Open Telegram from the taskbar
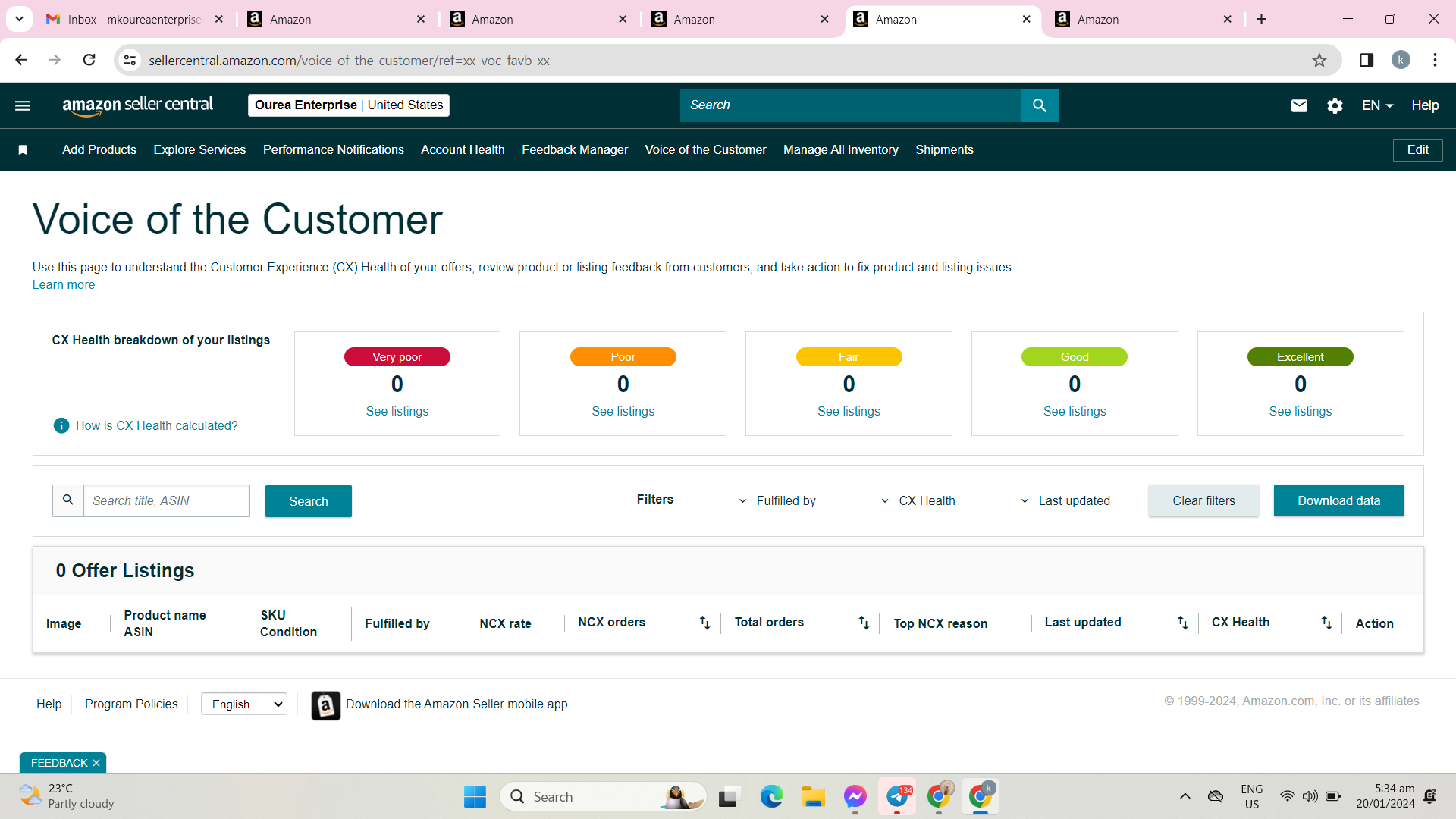 coord(897,797)
